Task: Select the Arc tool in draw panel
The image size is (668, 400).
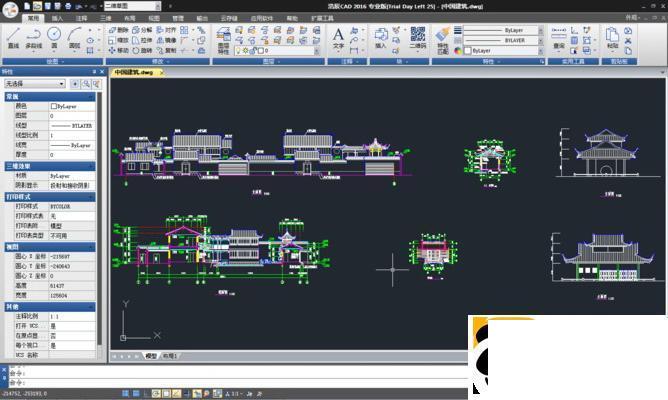Action: point(74,37)
